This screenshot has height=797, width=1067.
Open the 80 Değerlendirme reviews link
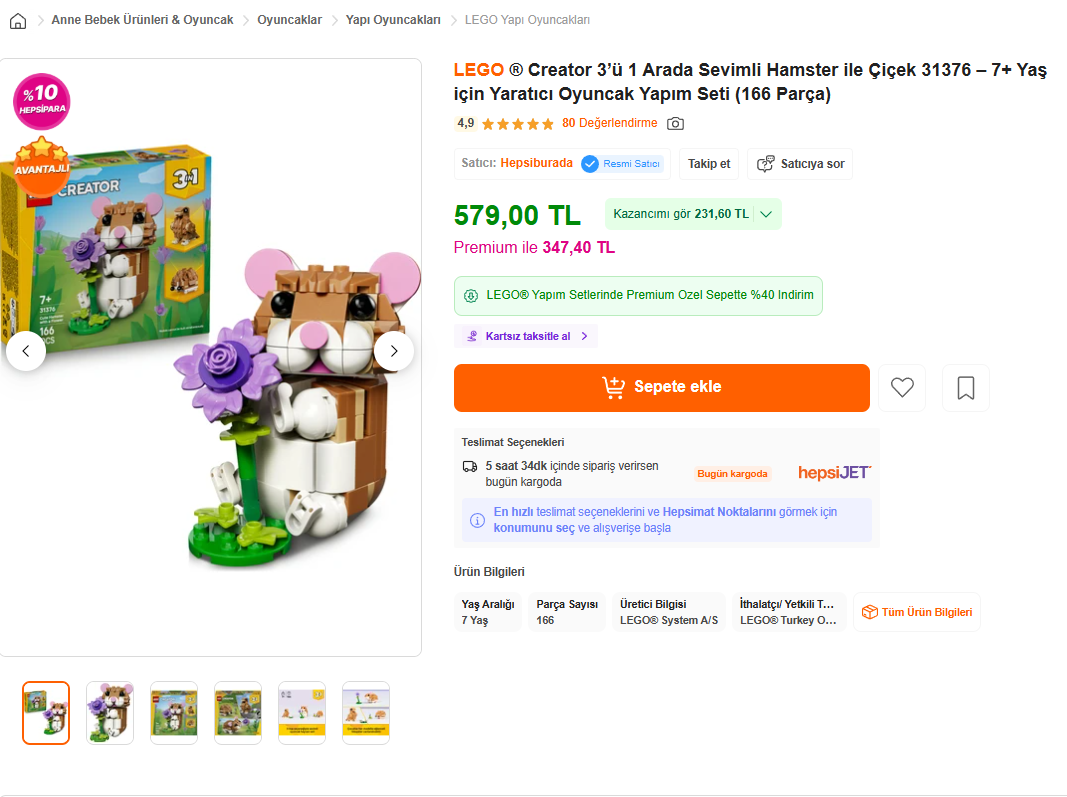pos(610,123)
